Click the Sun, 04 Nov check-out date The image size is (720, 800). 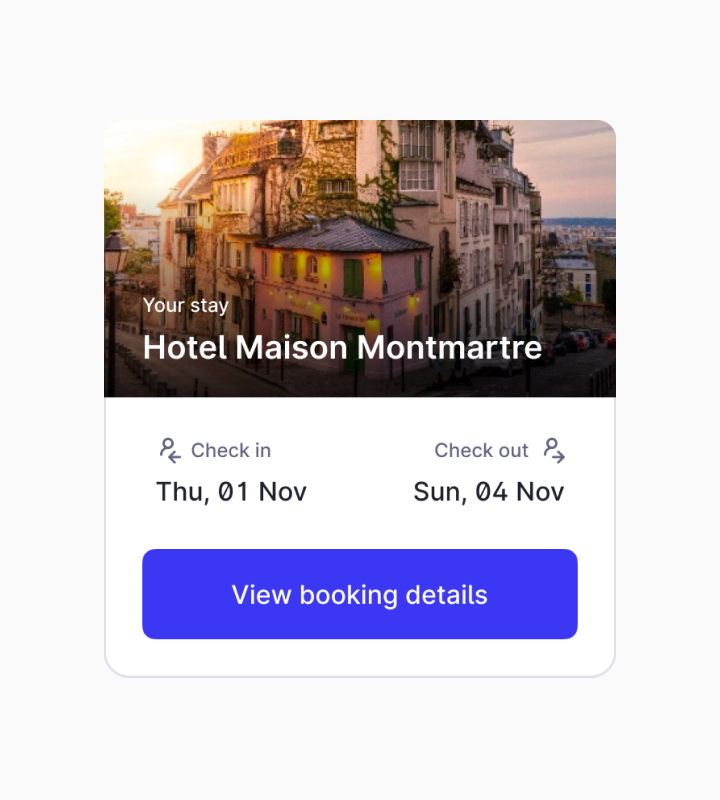tap(489, 492)
